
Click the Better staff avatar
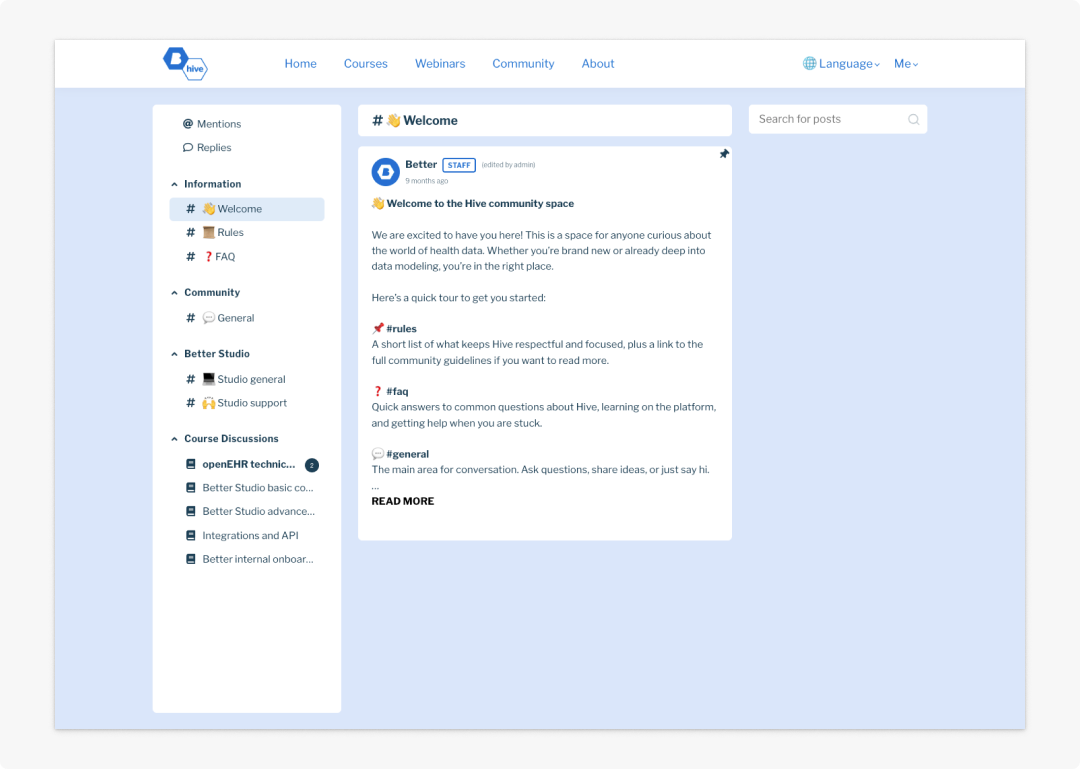coord(386,172)
